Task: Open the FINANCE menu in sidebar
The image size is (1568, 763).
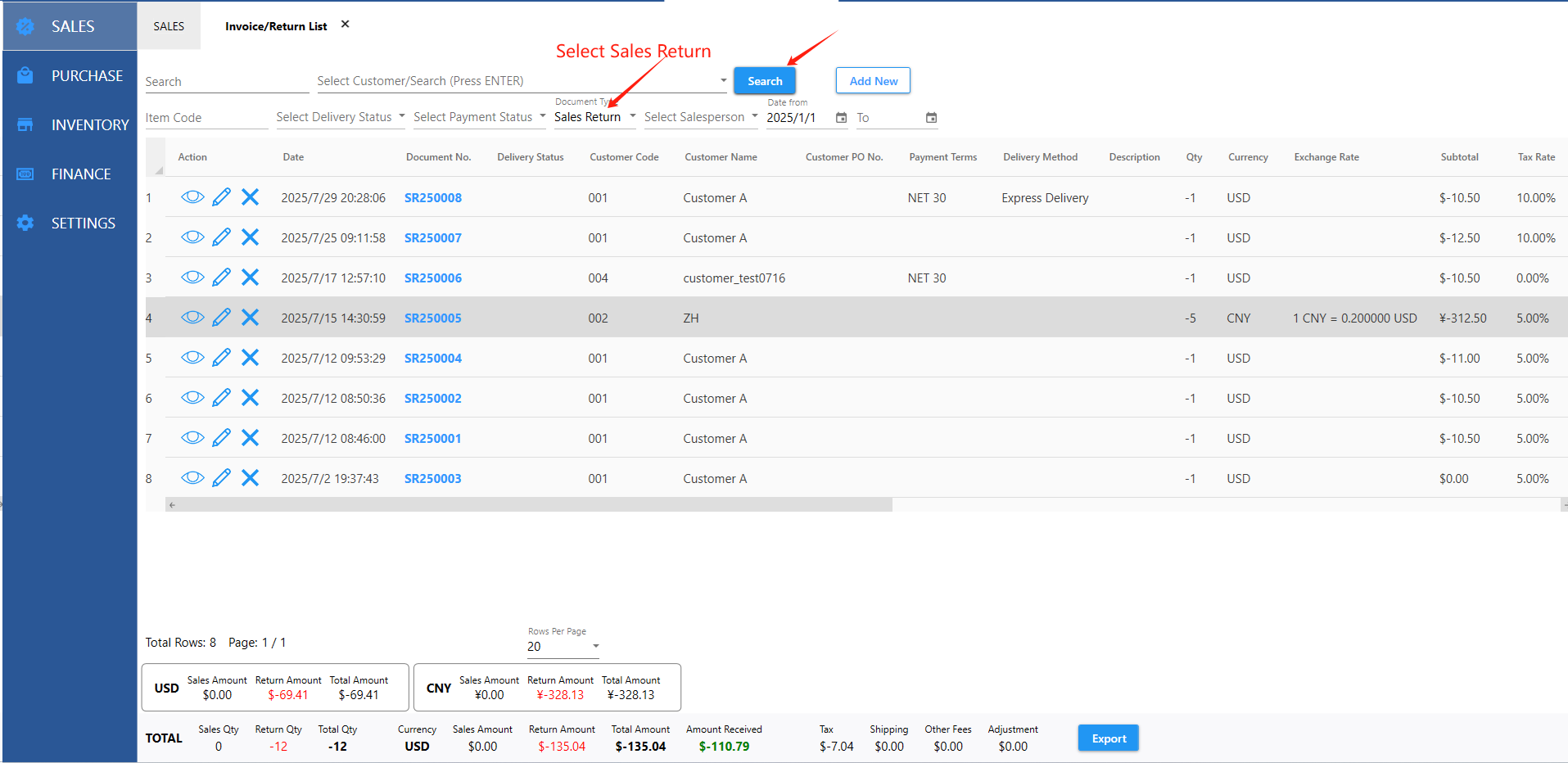Action: 80,174
